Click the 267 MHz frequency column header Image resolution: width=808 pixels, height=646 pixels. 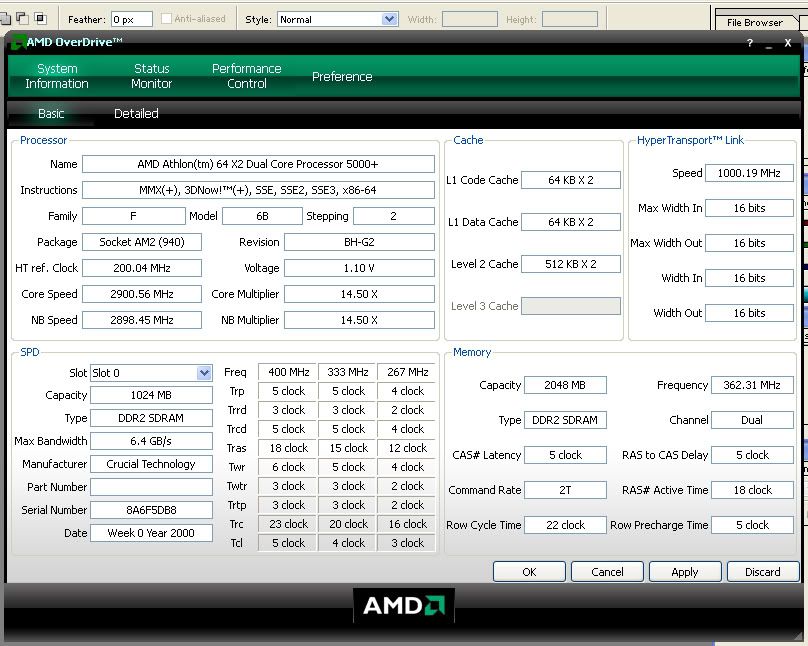tap(407, 372)
